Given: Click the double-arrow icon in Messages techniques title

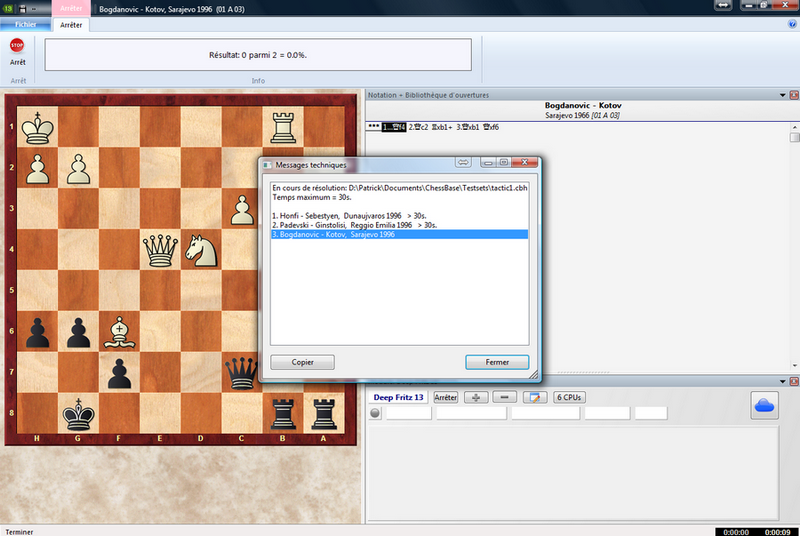Looking at the screenshot, I should tap(463, 162).
